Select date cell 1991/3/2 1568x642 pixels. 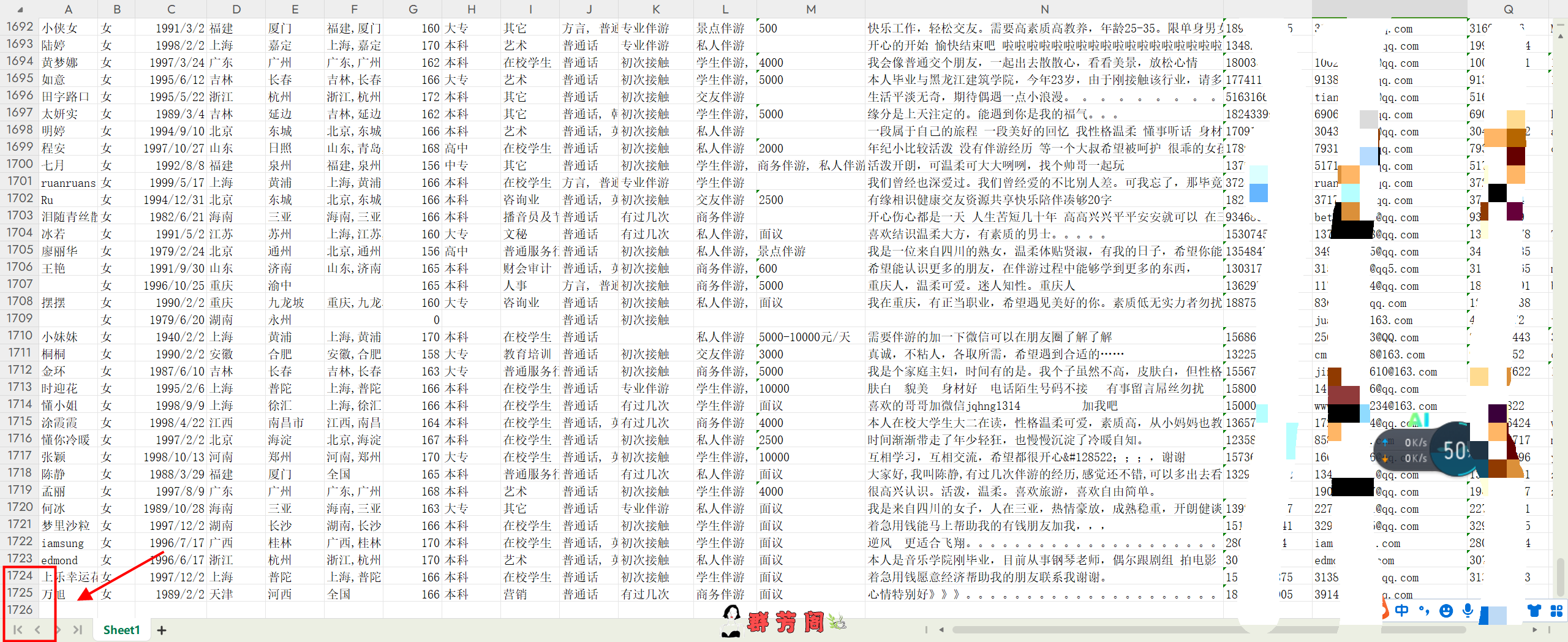(171, 28)
